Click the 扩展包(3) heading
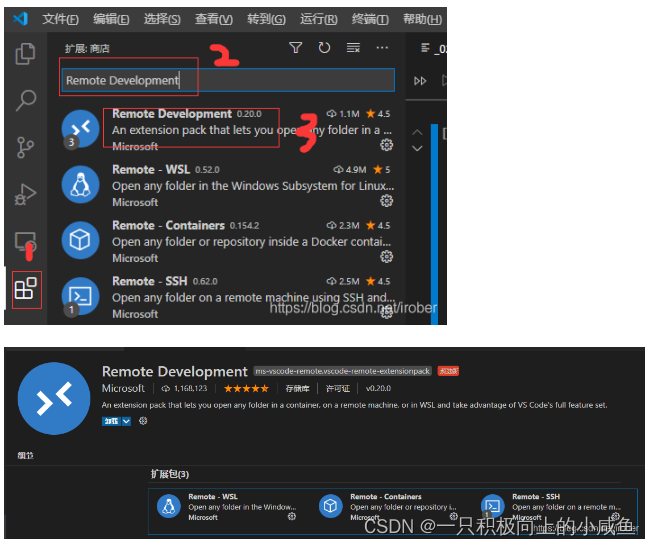Screen dimensions: 652x546 [x=170, y=474]
